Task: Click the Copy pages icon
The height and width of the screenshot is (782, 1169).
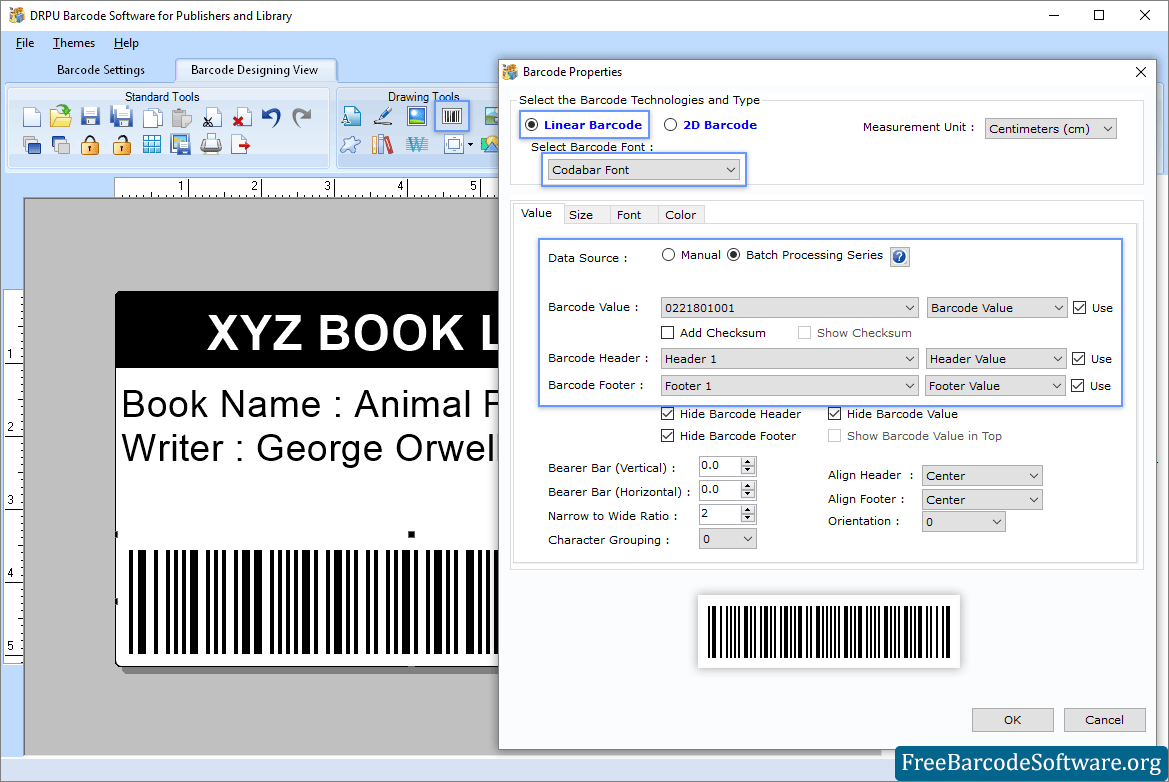Action: (x=152, y=117)
